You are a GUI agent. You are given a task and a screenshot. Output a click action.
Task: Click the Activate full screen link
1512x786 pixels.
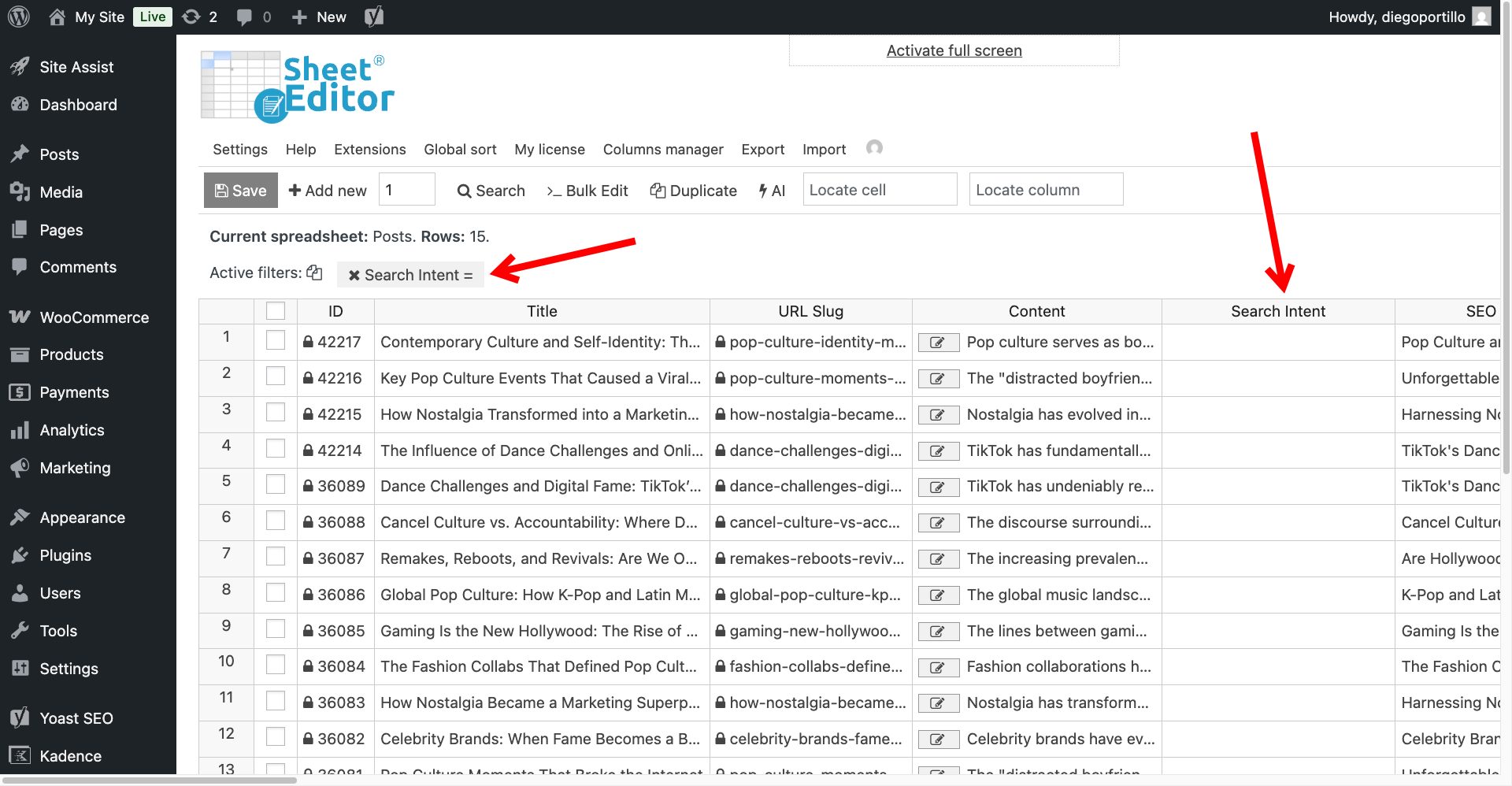point(954,50)
